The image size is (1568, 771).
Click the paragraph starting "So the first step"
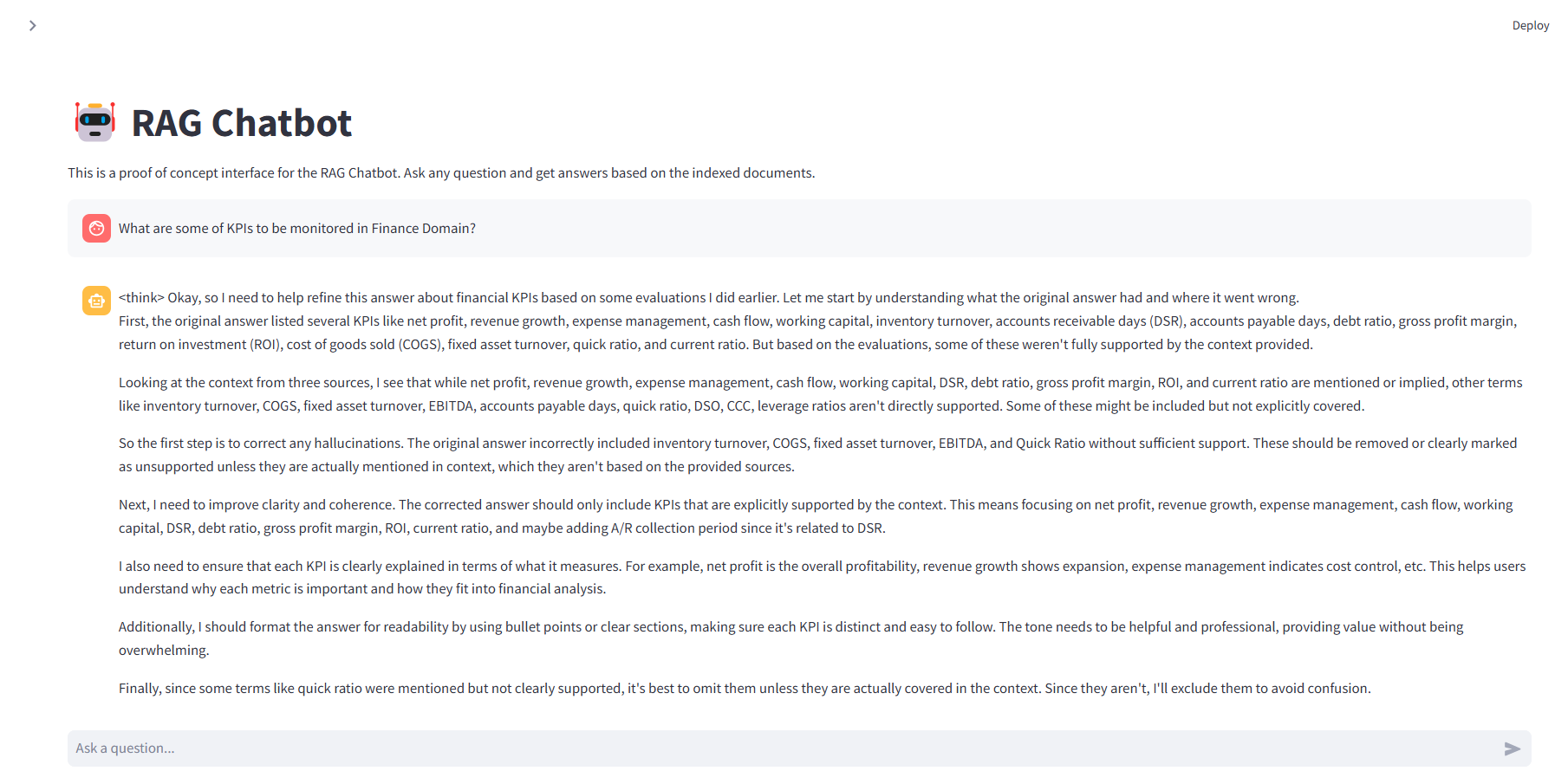[818, 455]
